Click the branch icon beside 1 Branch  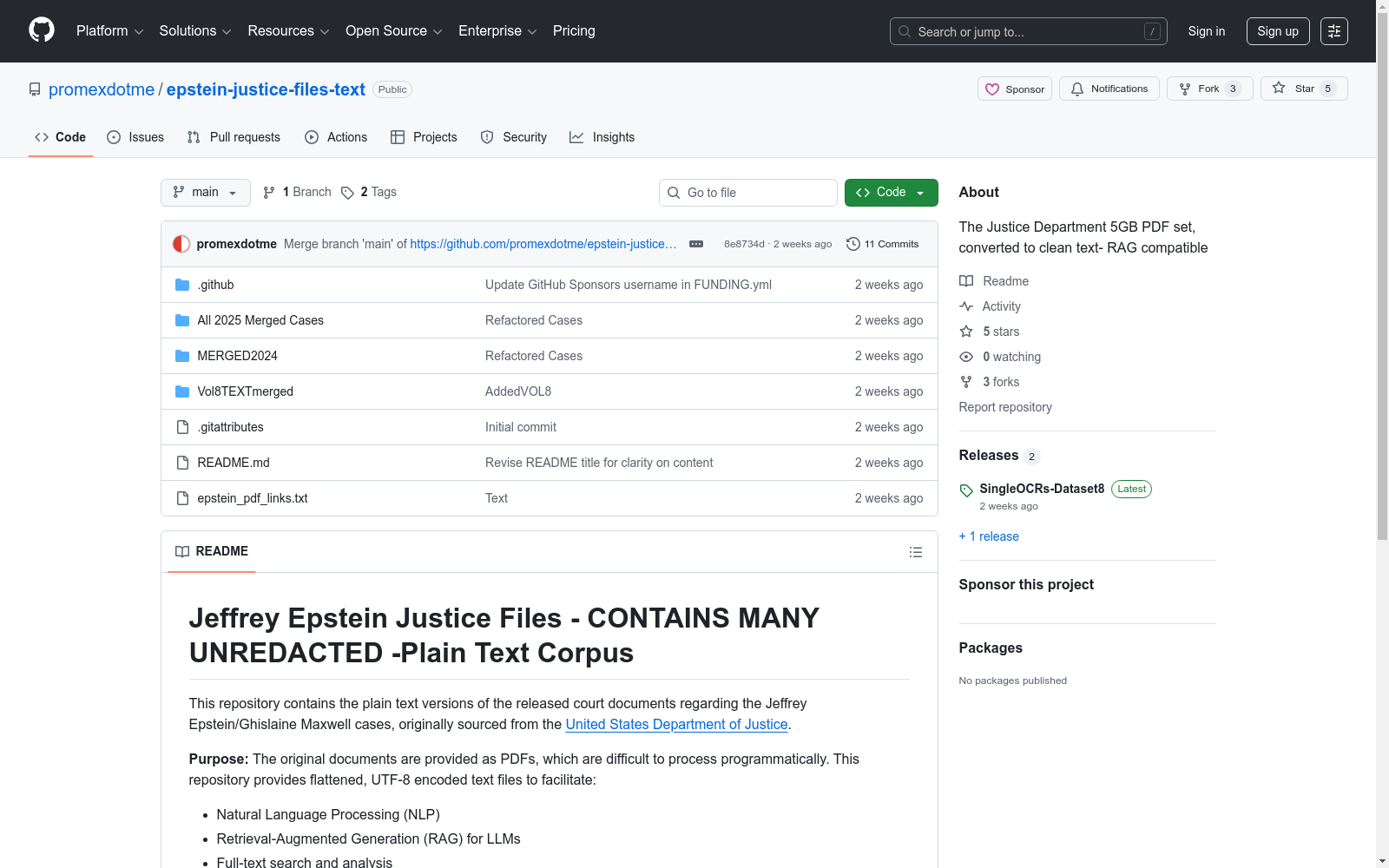pyautogui.click(x=269, y=193)
